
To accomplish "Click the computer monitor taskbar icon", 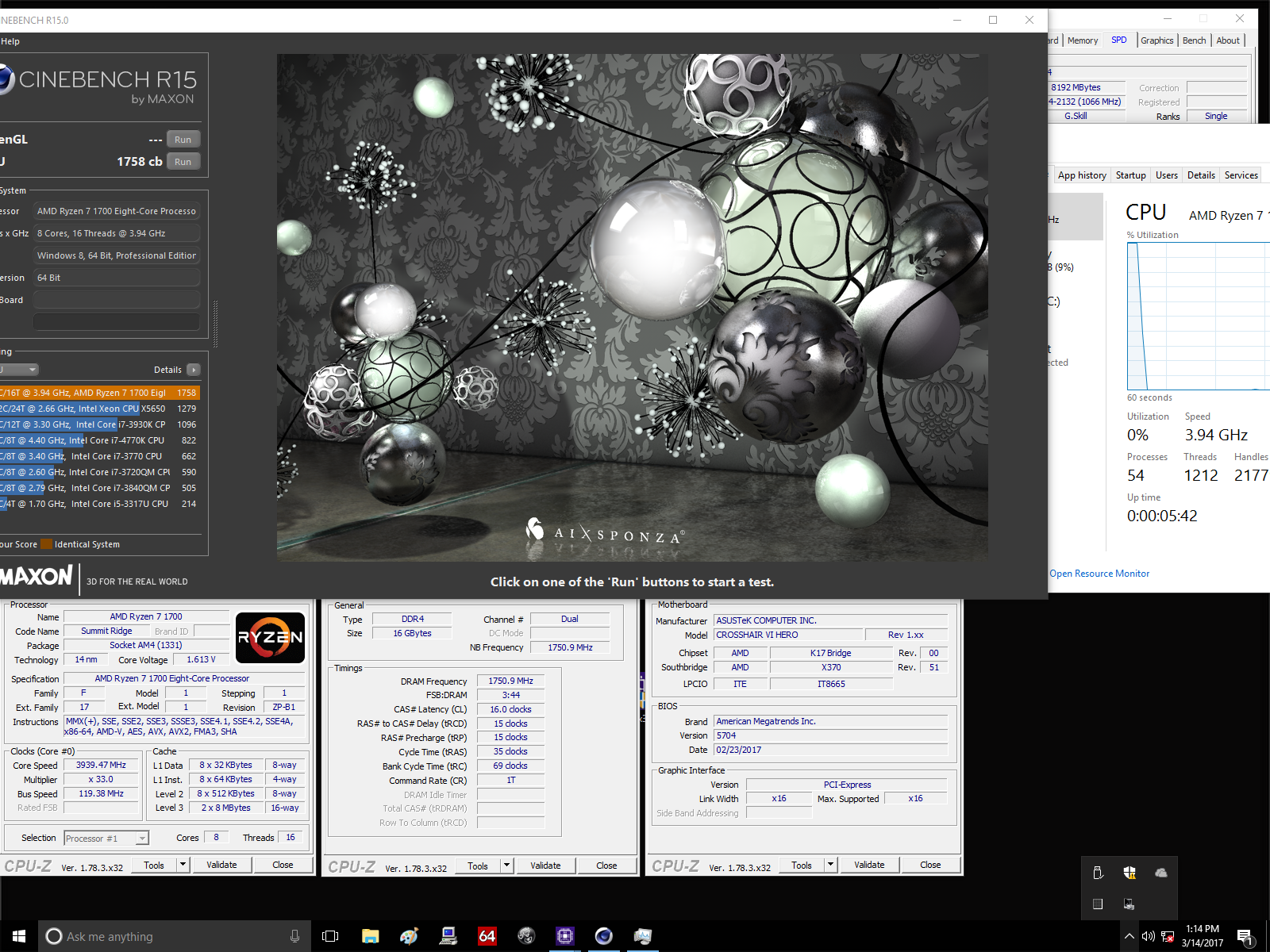I will coord(448,936).
